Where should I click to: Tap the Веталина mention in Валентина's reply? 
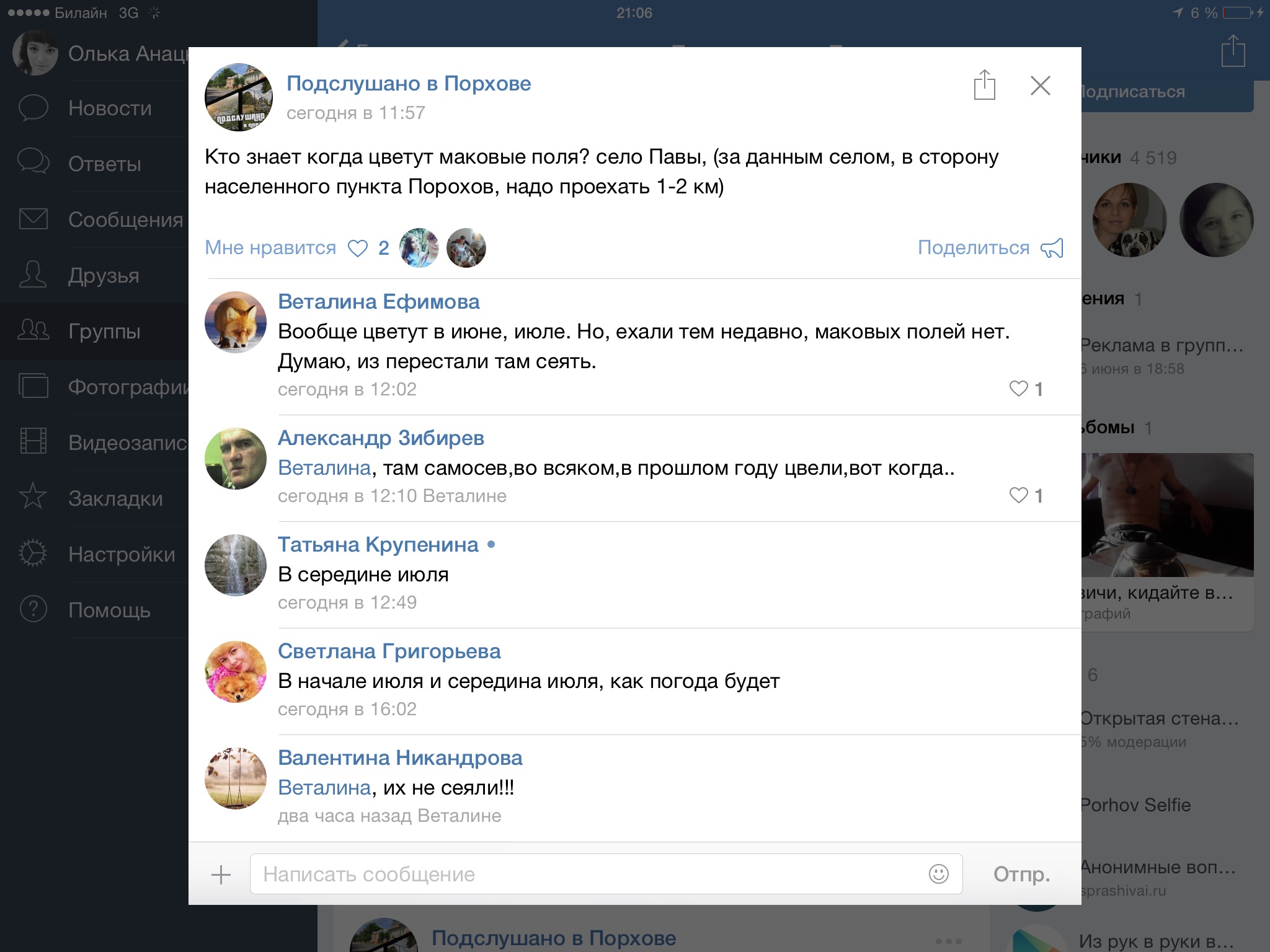click(x=324, y=787)
